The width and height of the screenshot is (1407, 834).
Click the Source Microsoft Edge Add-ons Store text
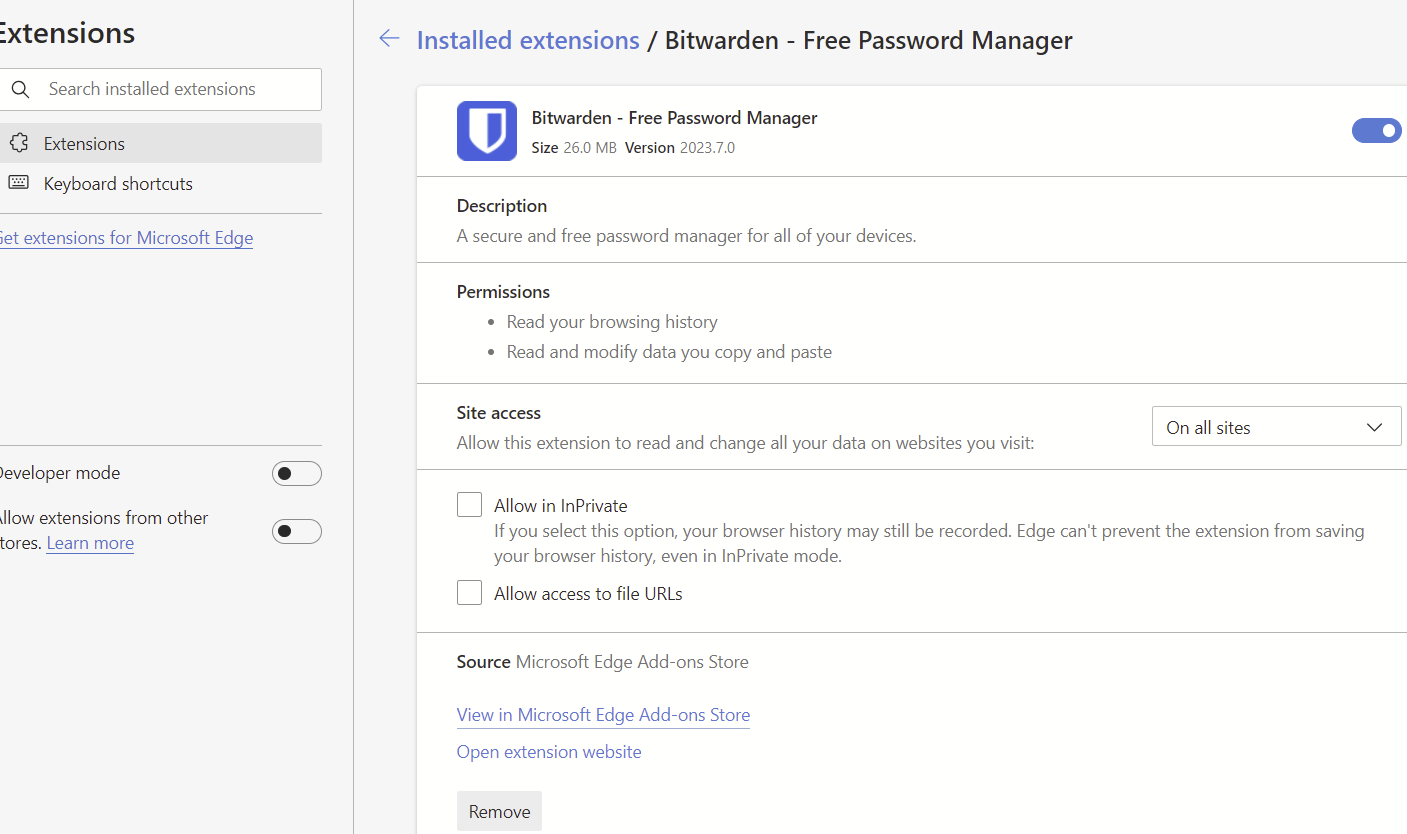(603, 662)
